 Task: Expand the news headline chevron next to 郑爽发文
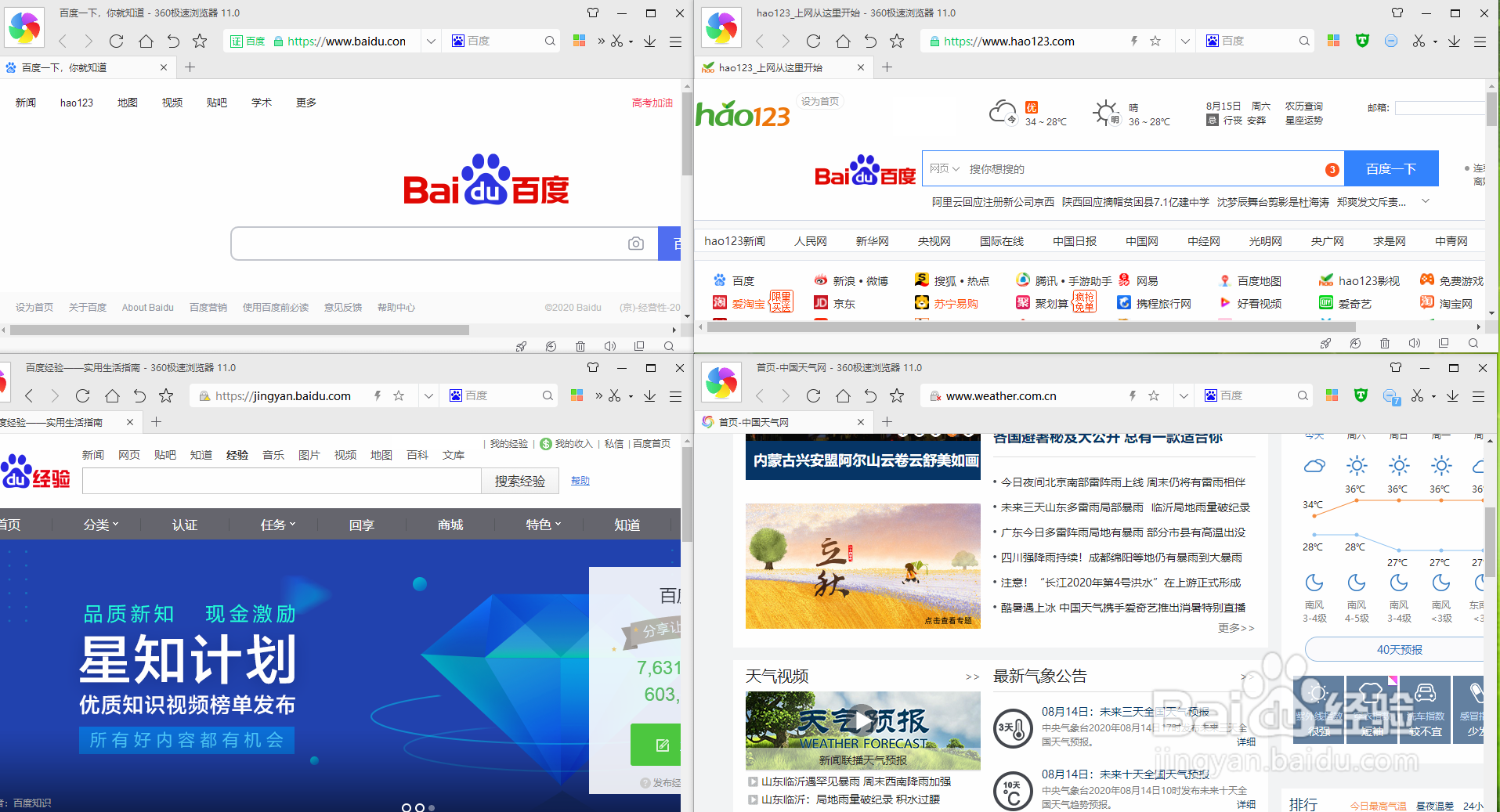point(1425,201)
